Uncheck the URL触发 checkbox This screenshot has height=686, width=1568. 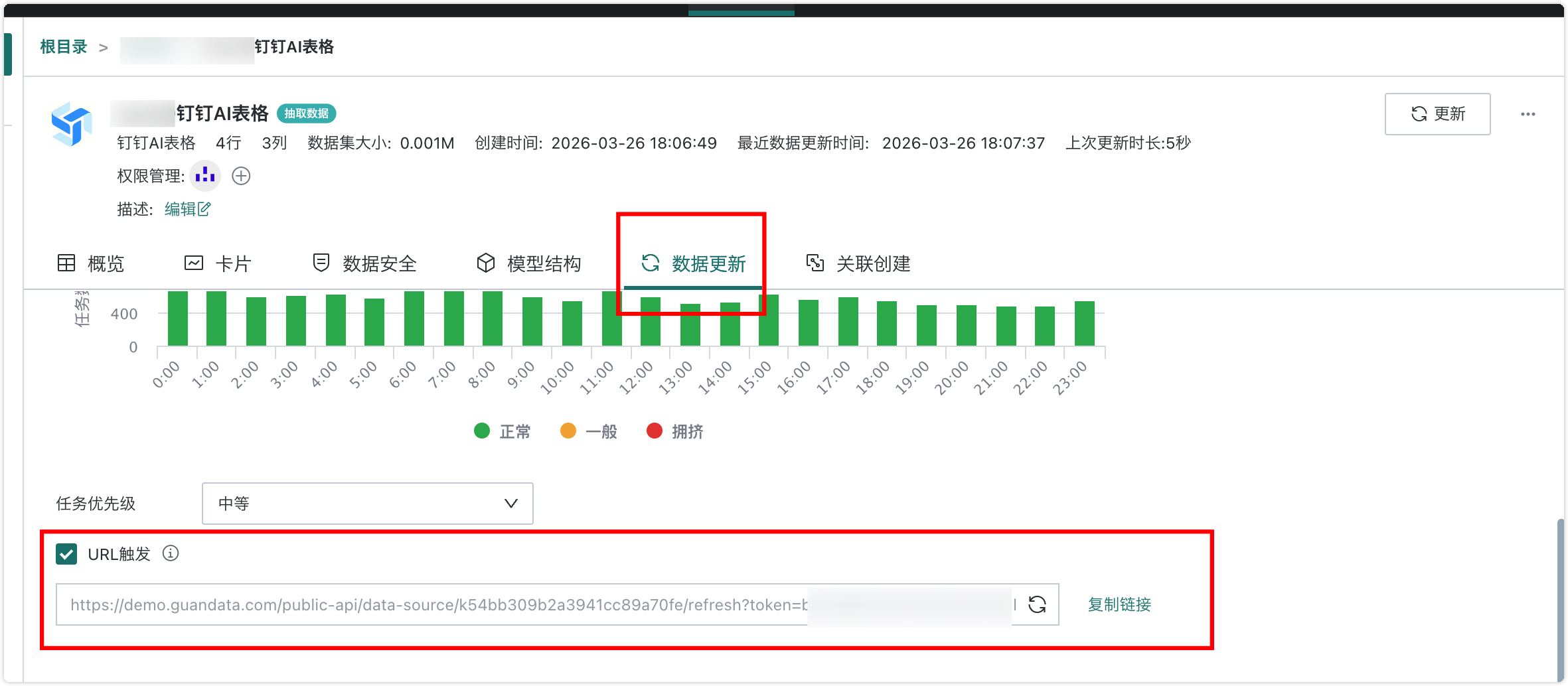[x=66, y=553]
